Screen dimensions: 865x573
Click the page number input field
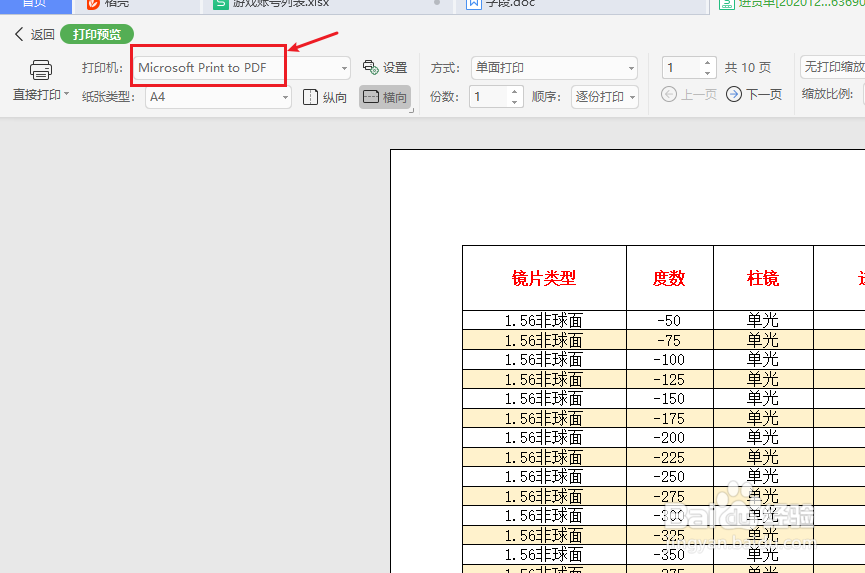[681, 68]
